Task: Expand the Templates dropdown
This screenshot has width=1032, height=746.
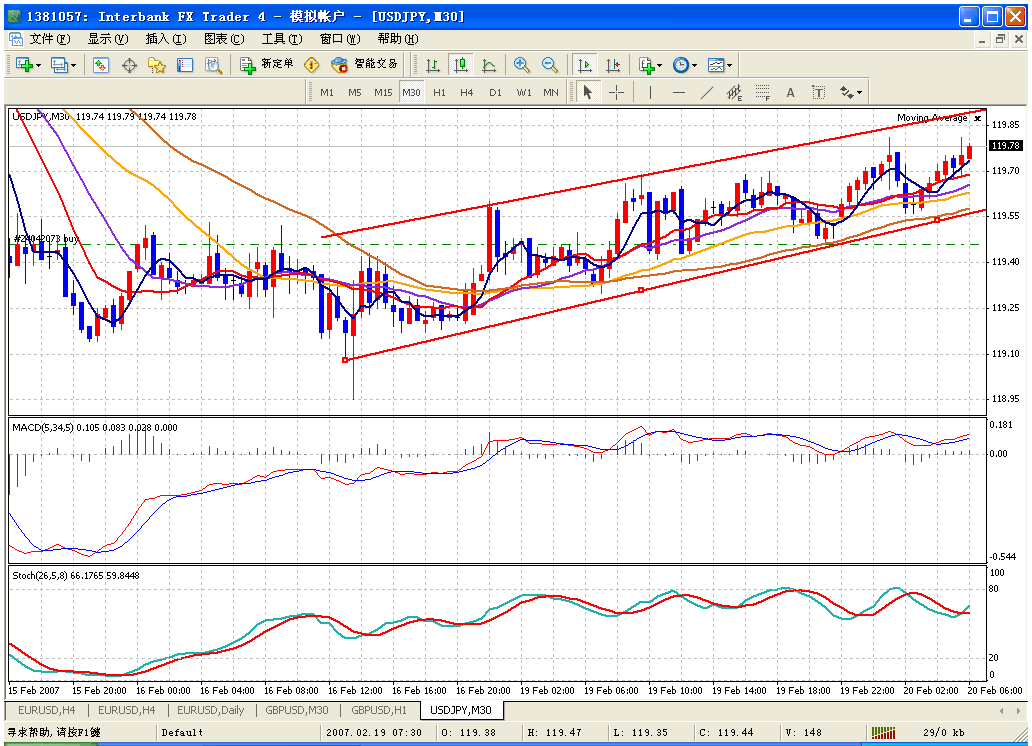Action: point(729,65)
